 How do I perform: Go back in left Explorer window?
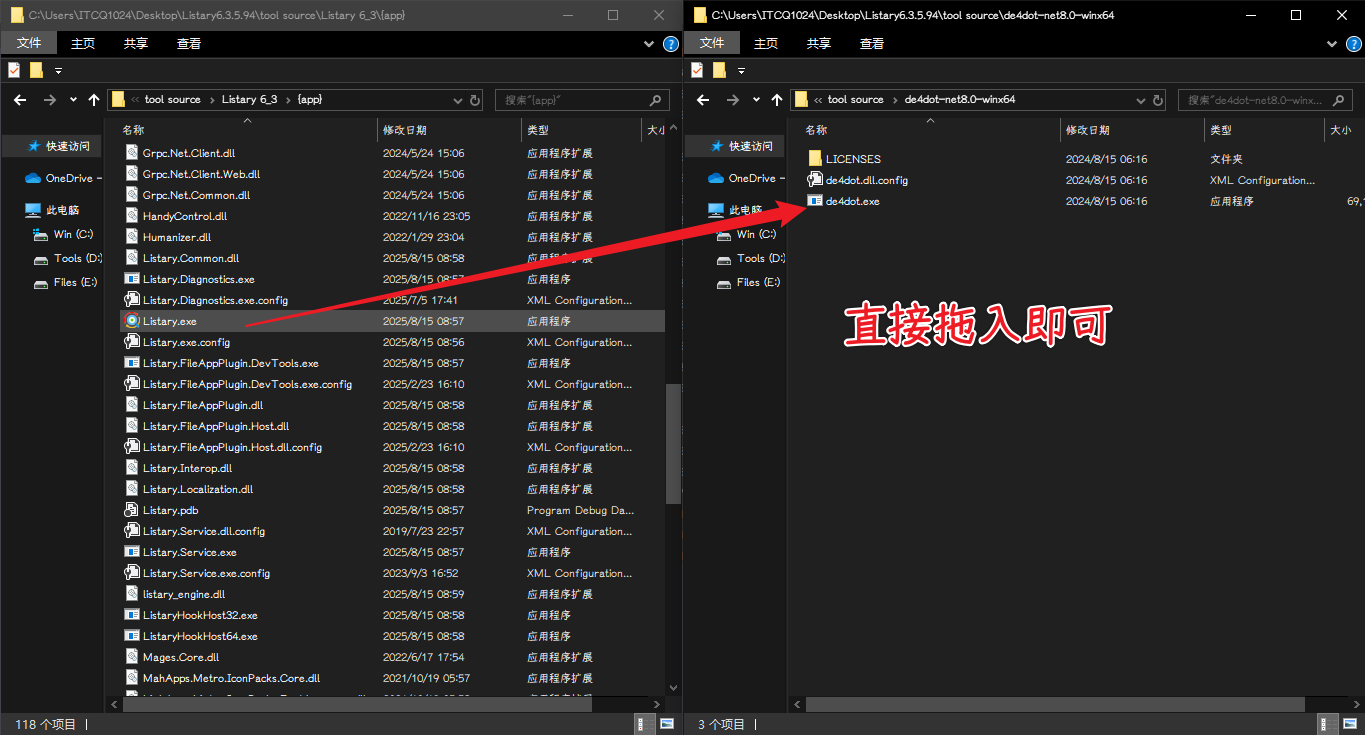click(19, 100)
